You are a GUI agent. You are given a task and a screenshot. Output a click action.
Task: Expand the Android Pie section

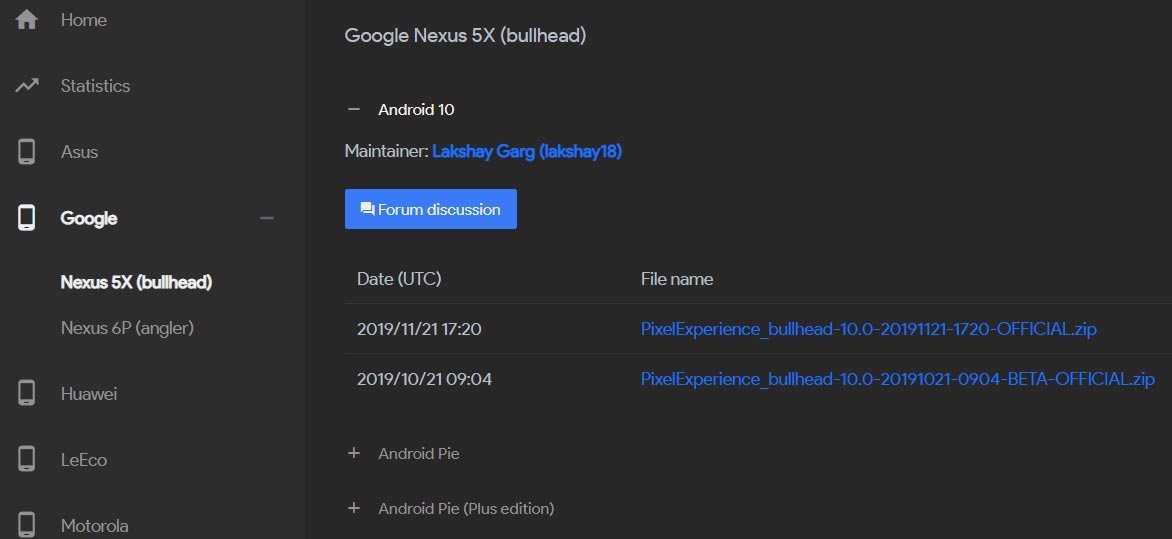(354, 453)
